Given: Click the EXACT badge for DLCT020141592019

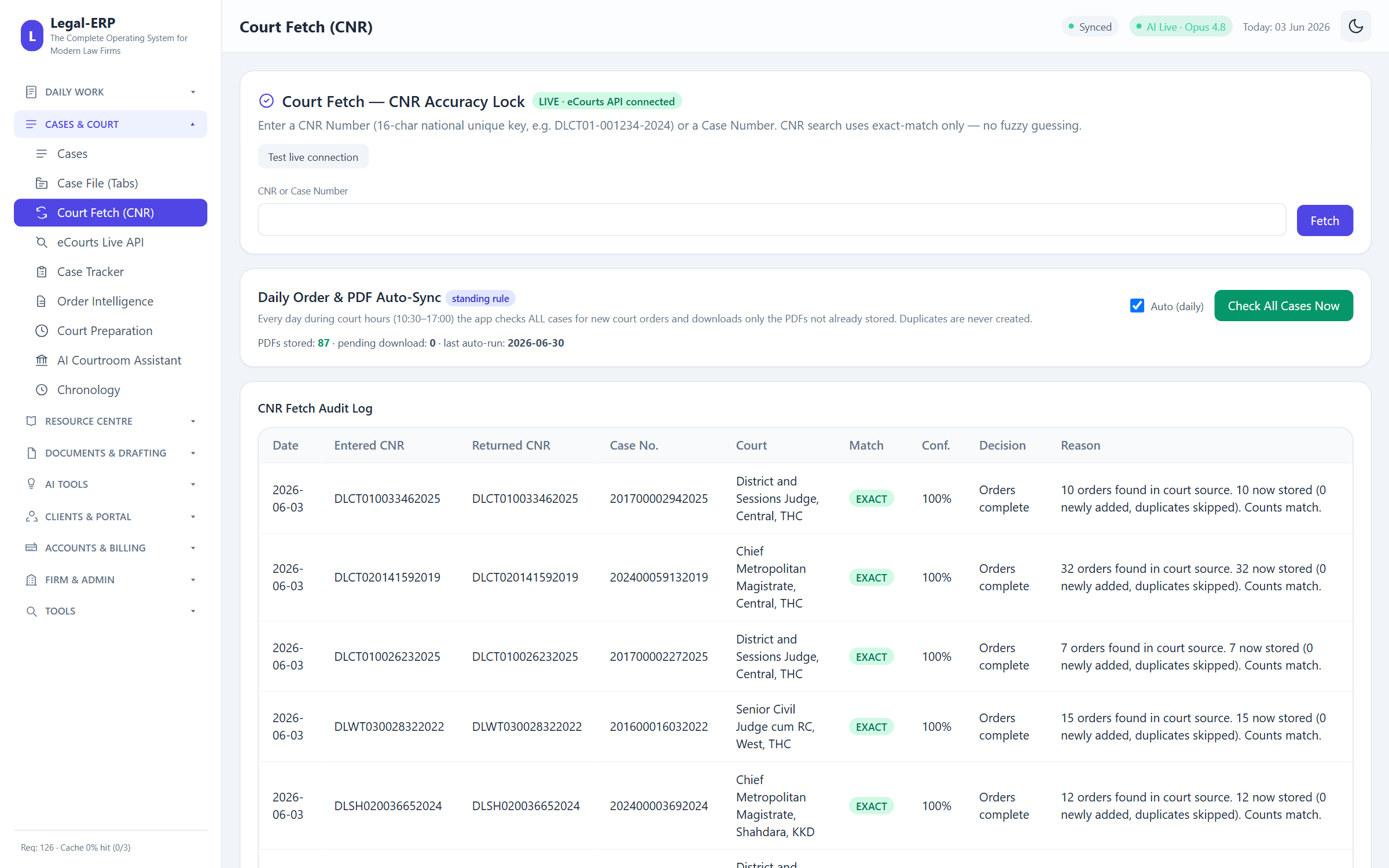Looking at the screenshot, I should (x=871, y=577).
